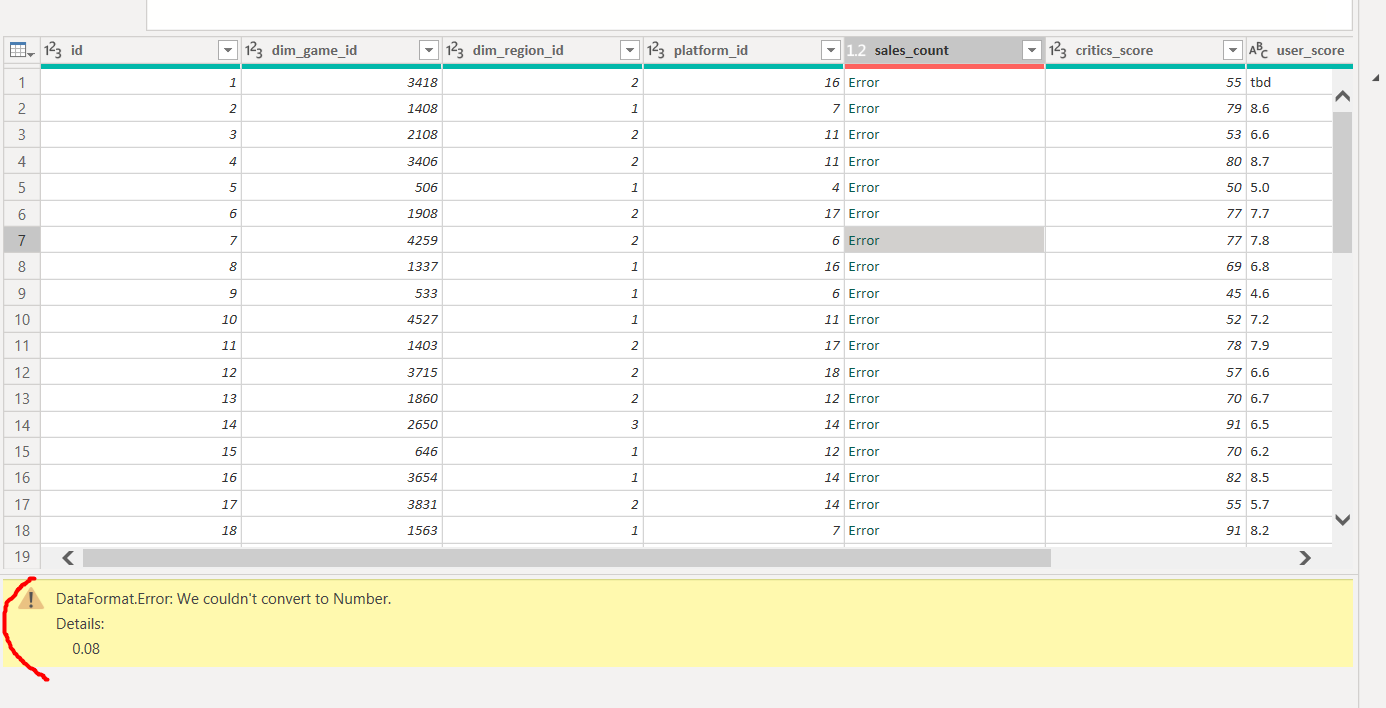The width and height of the screenshot is (1386, 708).
Task: Open the platform_id filter dropdown
Action: coord(831,50)
